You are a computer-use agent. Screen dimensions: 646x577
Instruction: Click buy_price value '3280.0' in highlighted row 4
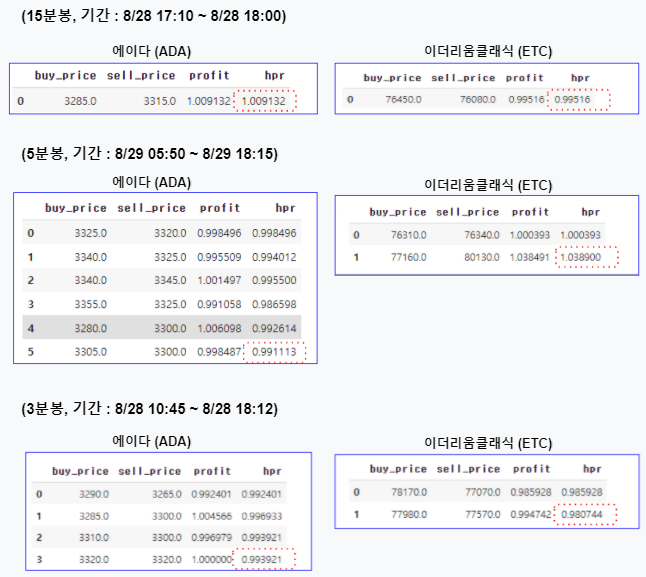91,328
